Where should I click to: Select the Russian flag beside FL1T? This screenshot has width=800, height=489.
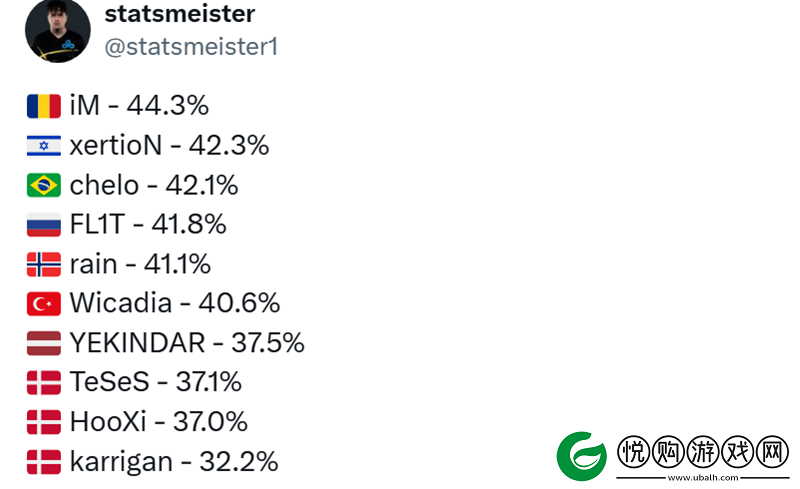[x=44, y=225]
